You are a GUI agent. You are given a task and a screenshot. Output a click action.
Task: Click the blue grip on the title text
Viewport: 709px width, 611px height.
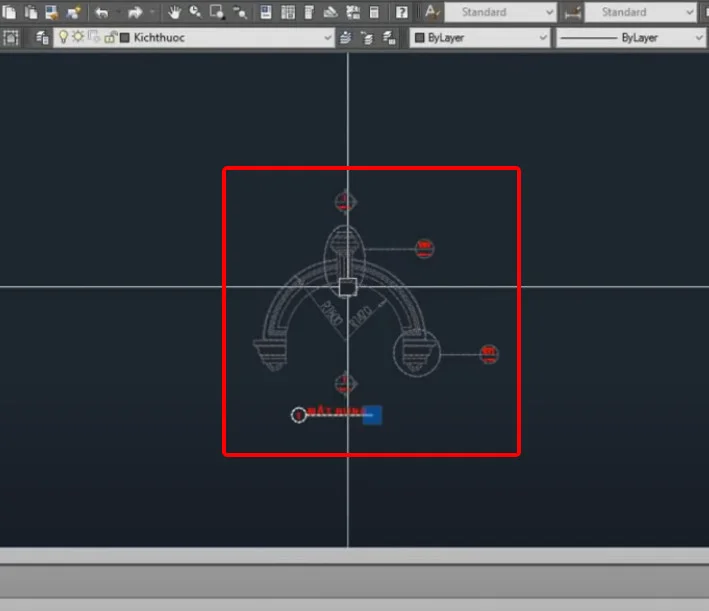coord(372,415)
